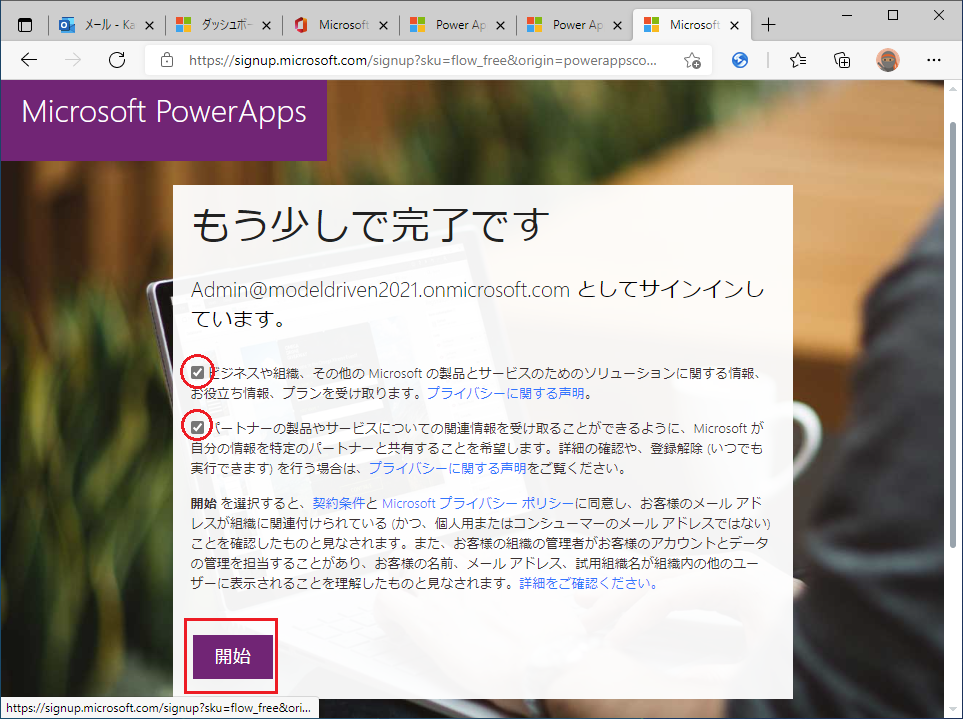Maximize the Edge browser window
Viewport: 963px width, 719px height.
coord(893,15)
